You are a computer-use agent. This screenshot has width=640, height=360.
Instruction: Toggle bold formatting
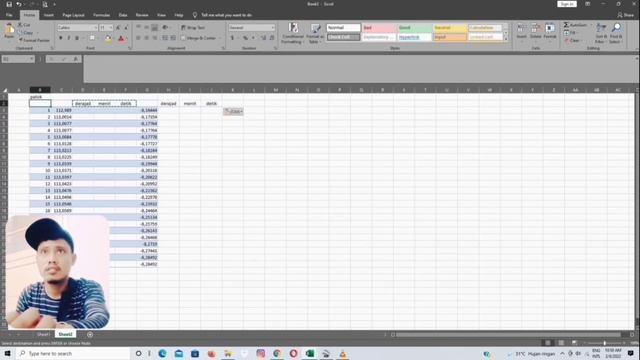tap(61, 38)
